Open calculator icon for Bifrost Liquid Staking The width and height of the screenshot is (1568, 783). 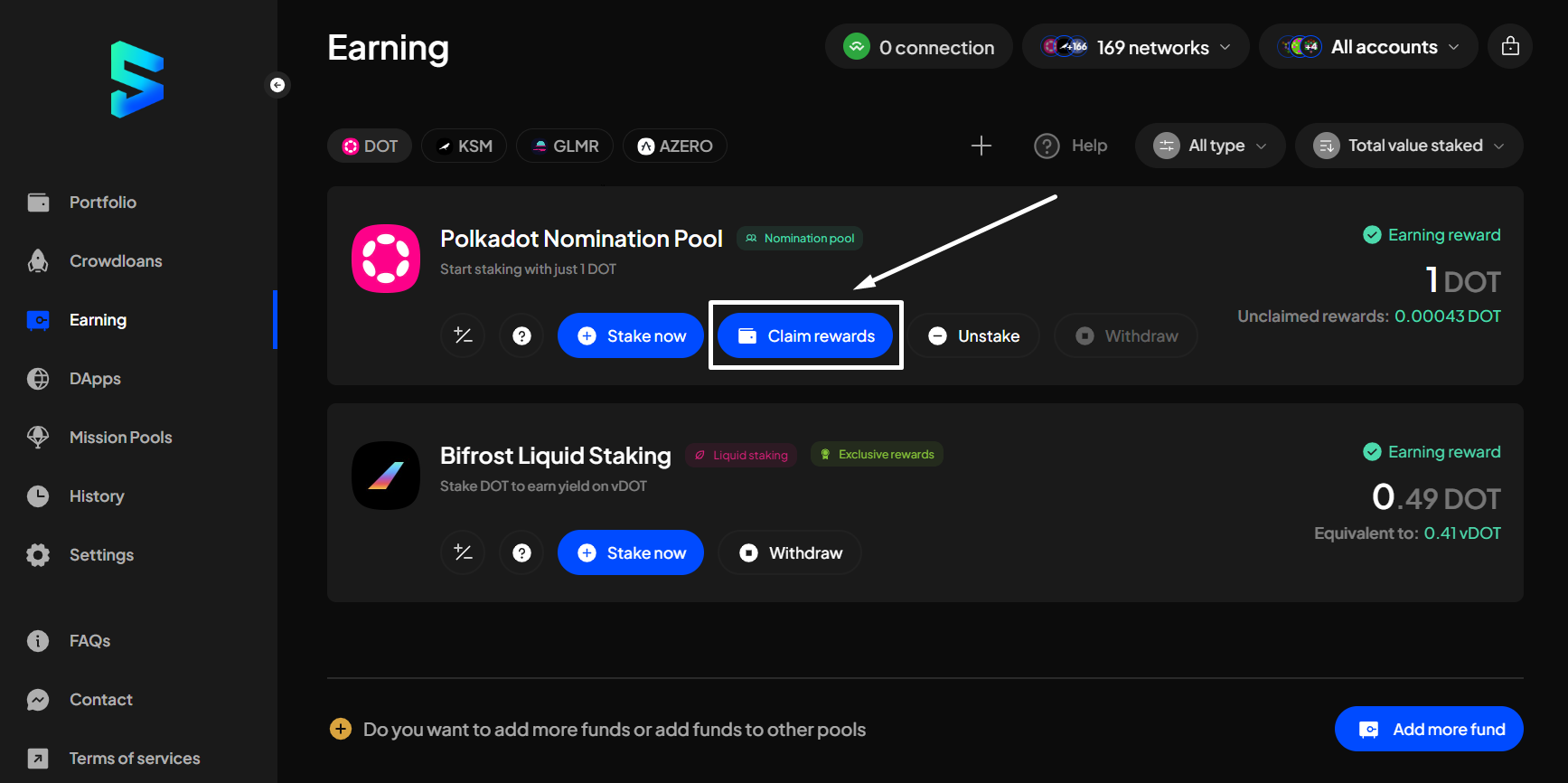463,552
